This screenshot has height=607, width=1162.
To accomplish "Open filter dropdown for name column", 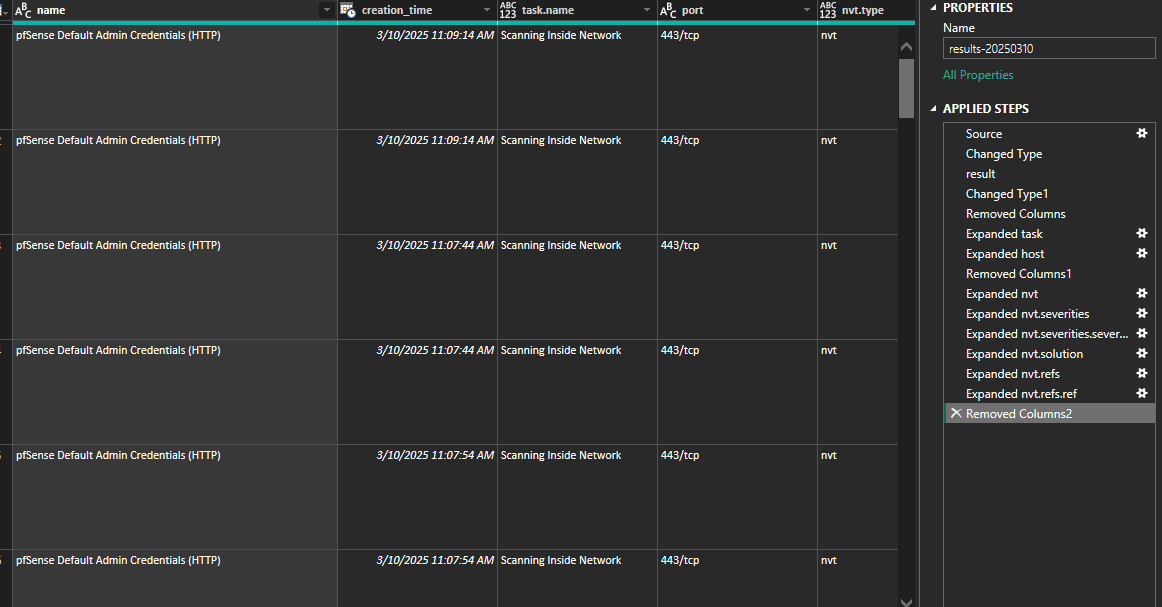I will tap(326, 10).
